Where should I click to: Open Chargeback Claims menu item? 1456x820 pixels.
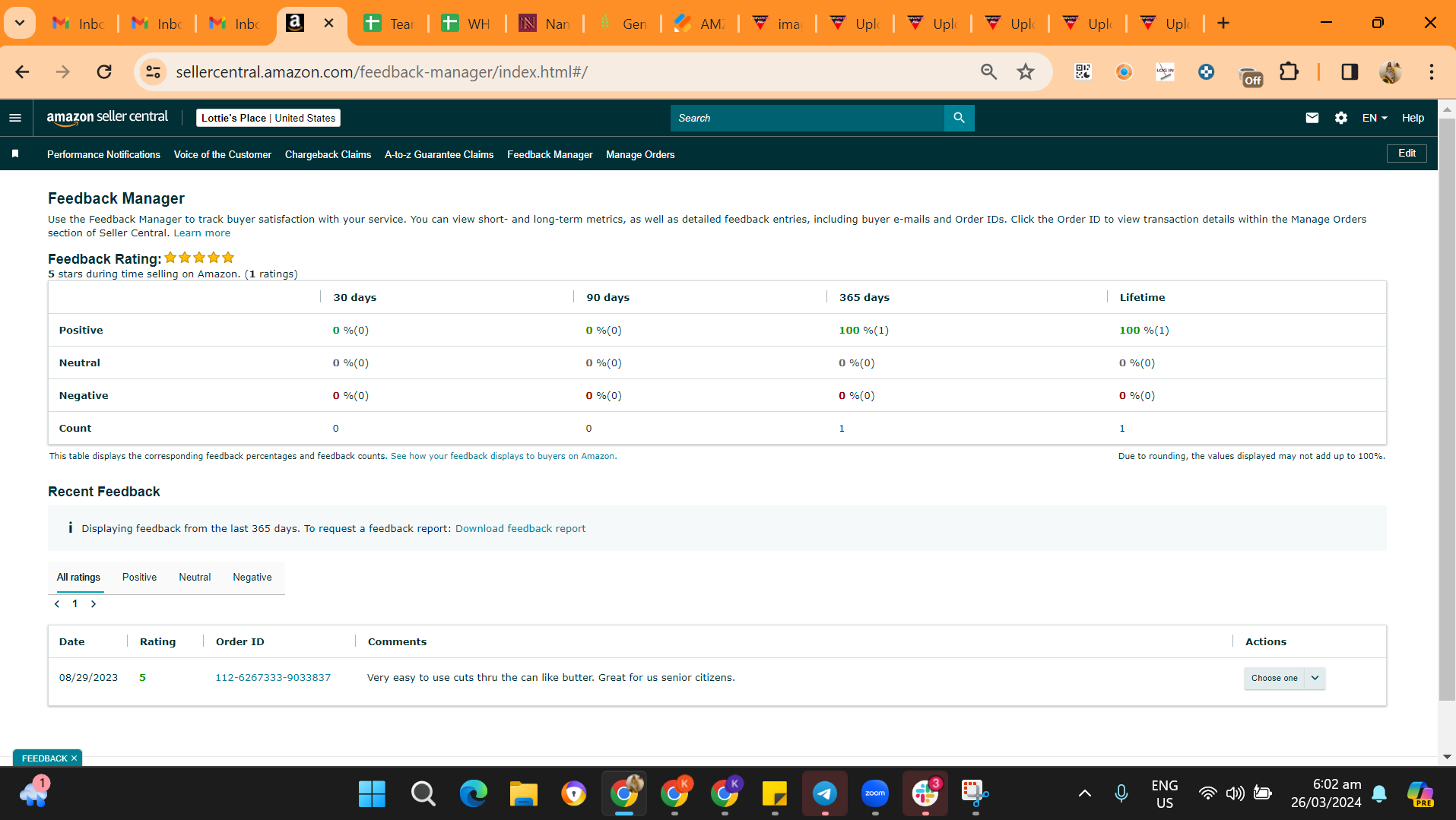coord(328,154)
